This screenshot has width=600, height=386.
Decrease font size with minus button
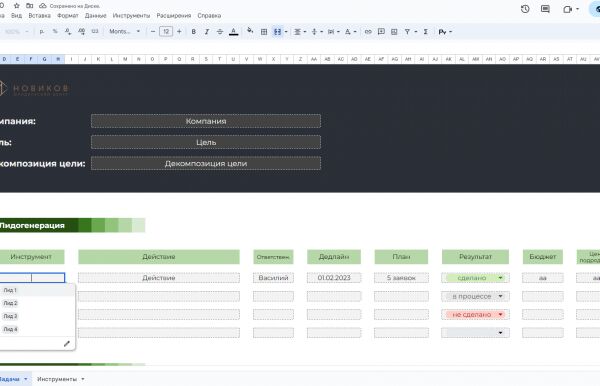pyautogui.click(x=153, y=31)
